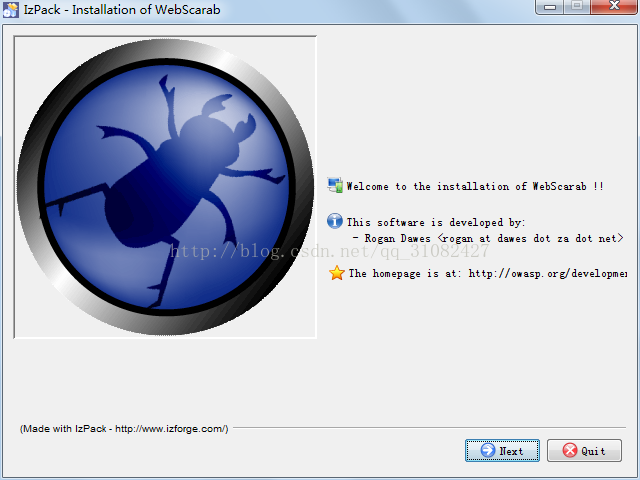The width and height of the screenshot is (640, 480).
Task: Click the Next button
Action: click(x=502, y=451)
